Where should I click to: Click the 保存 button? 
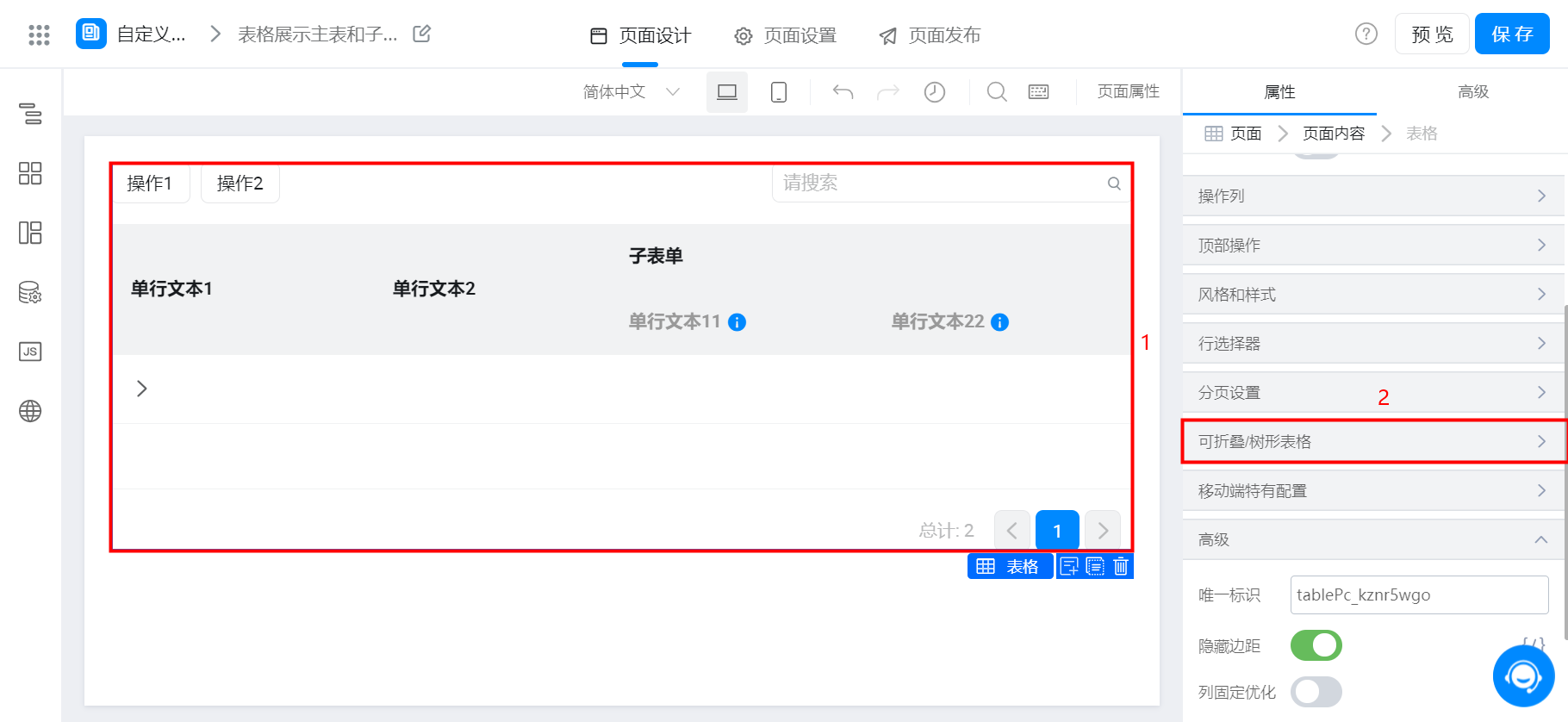click(1512, 34)
